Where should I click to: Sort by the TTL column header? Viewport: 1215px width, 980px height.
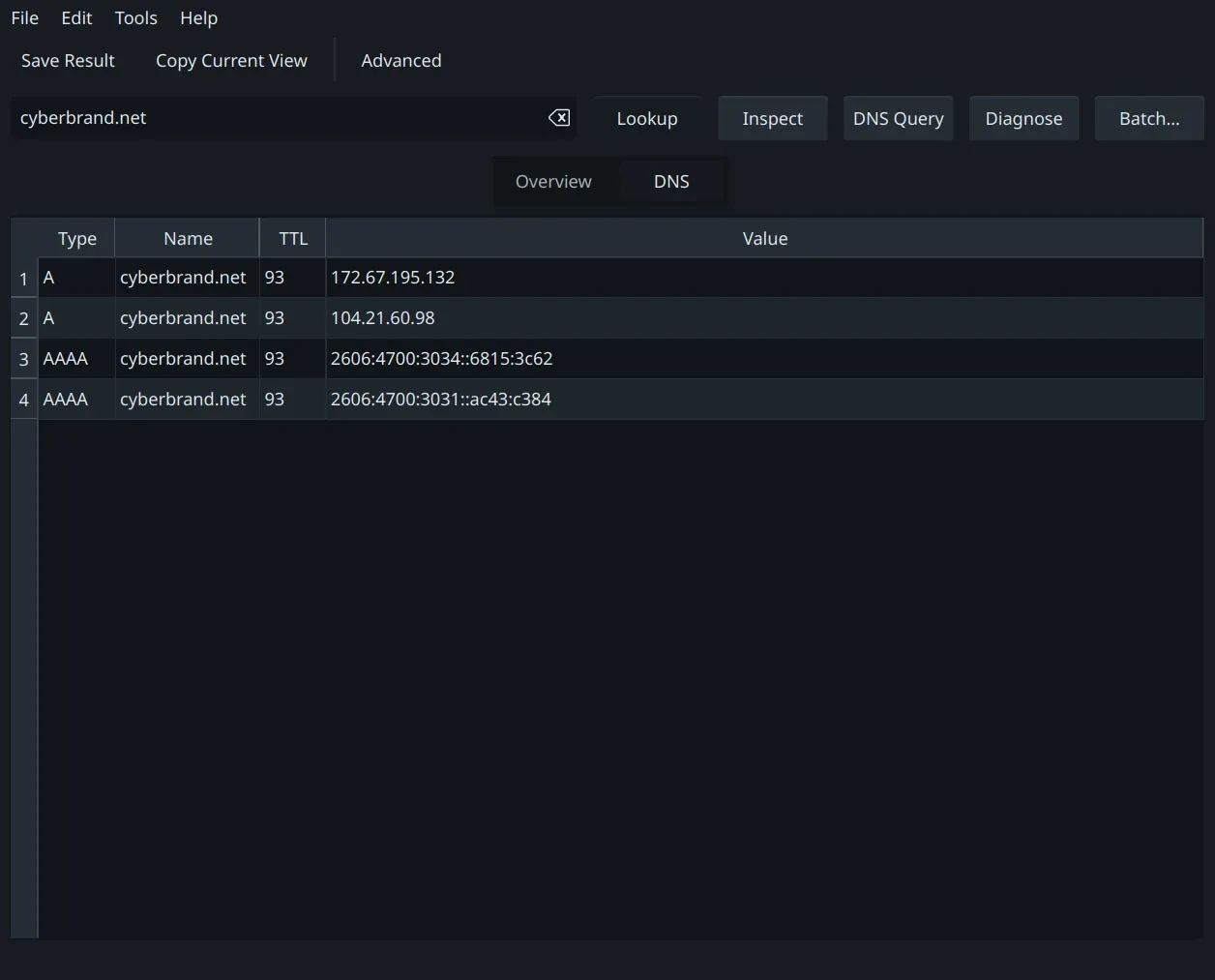(293, 239)
